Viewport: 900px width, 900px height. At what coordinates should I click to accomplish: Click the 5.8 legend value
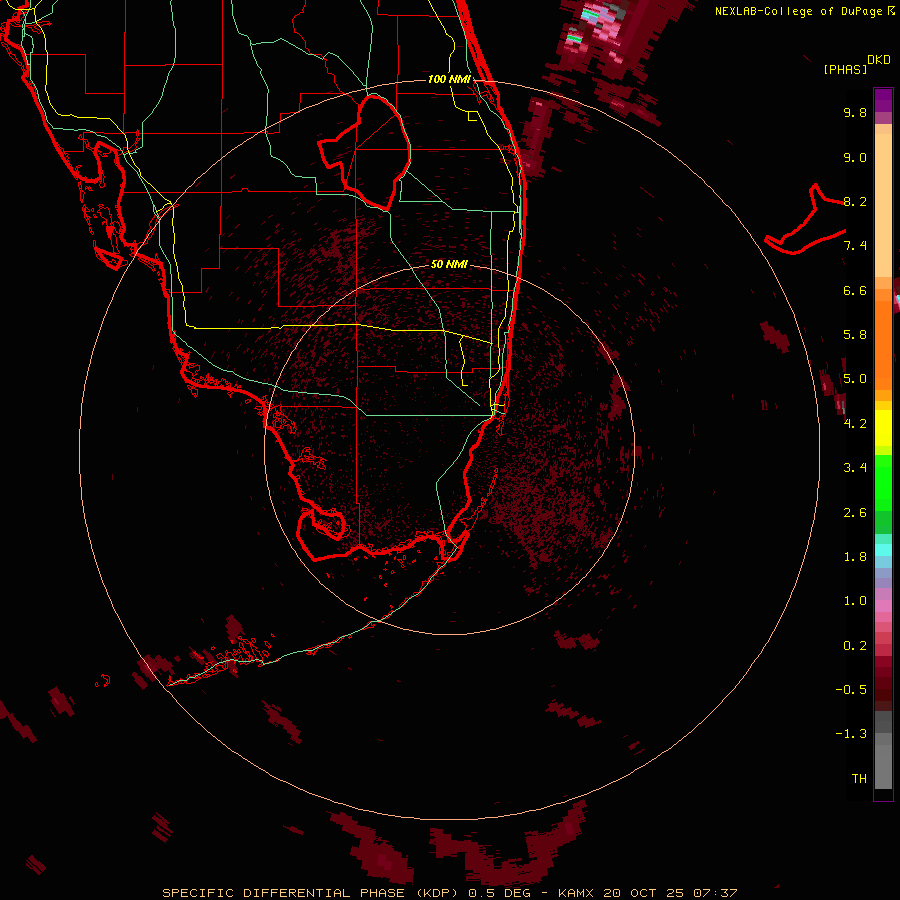(x=855, y=335)
